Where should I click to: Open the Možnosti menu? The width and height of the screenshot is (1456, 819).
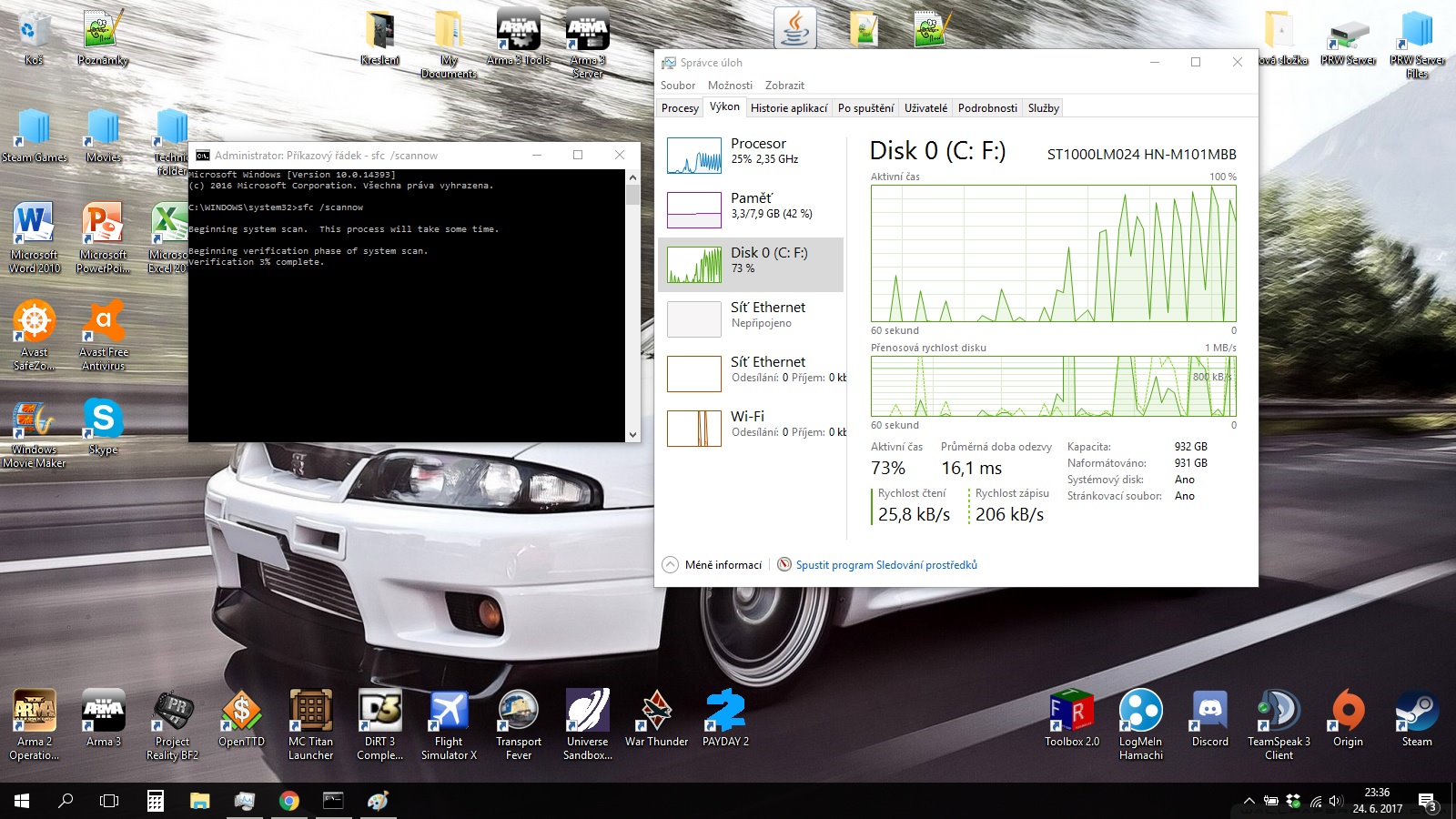tap(730, 86)
